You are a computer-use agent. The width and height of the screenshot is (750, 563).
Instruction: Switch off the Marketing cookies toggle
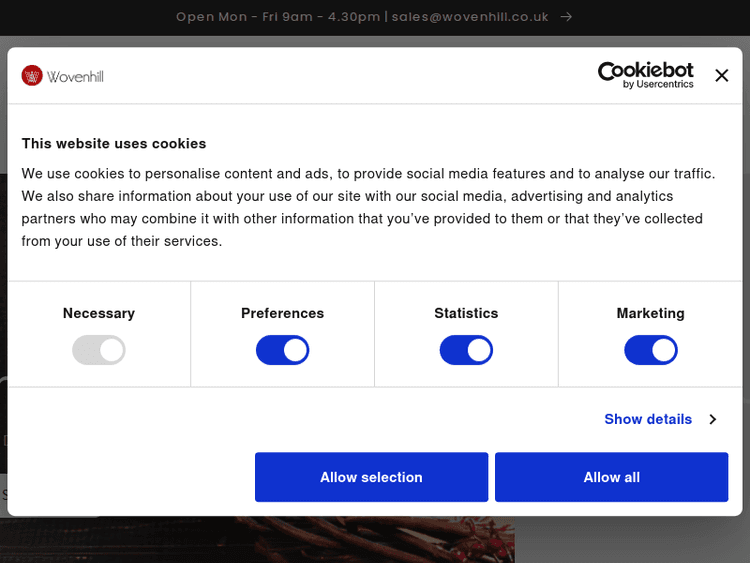pyautogui.click(x=650, y=350)
